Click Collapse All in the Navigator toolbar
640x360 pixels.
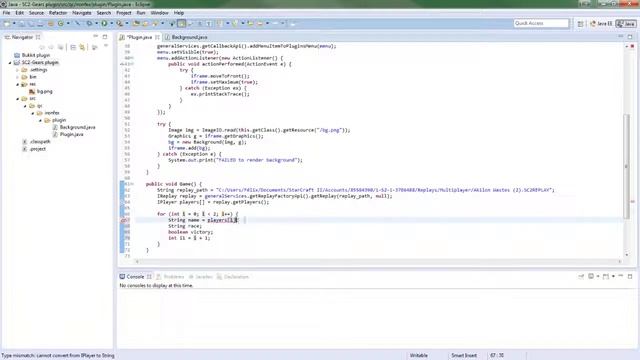click(73, 47)
